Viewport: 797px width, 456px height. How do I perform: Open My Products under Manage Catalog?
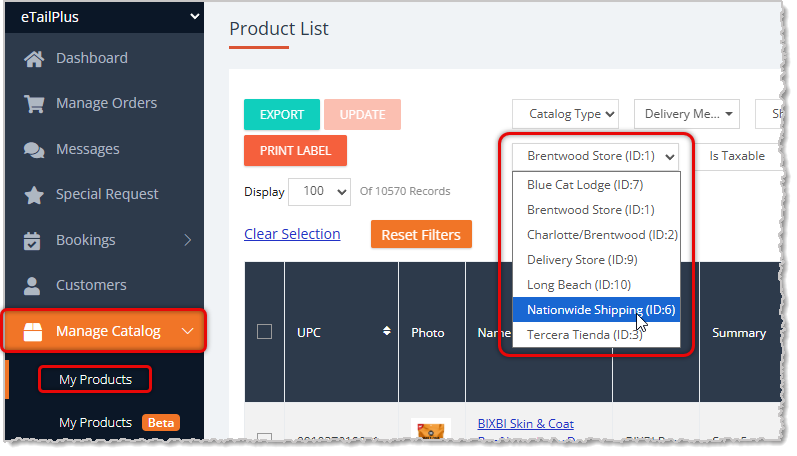95,379
